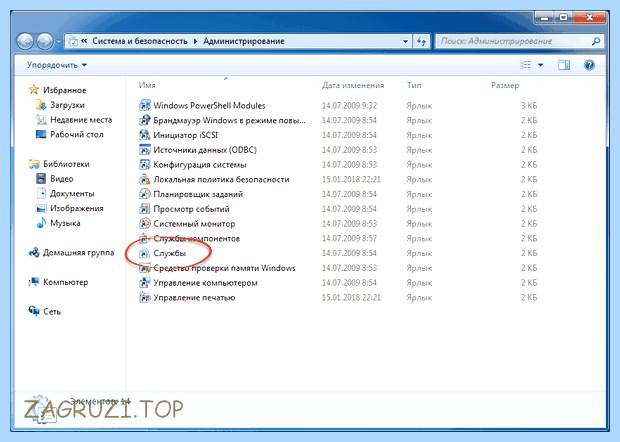Click "Ярлык" type in Службы row

[419, 253]
